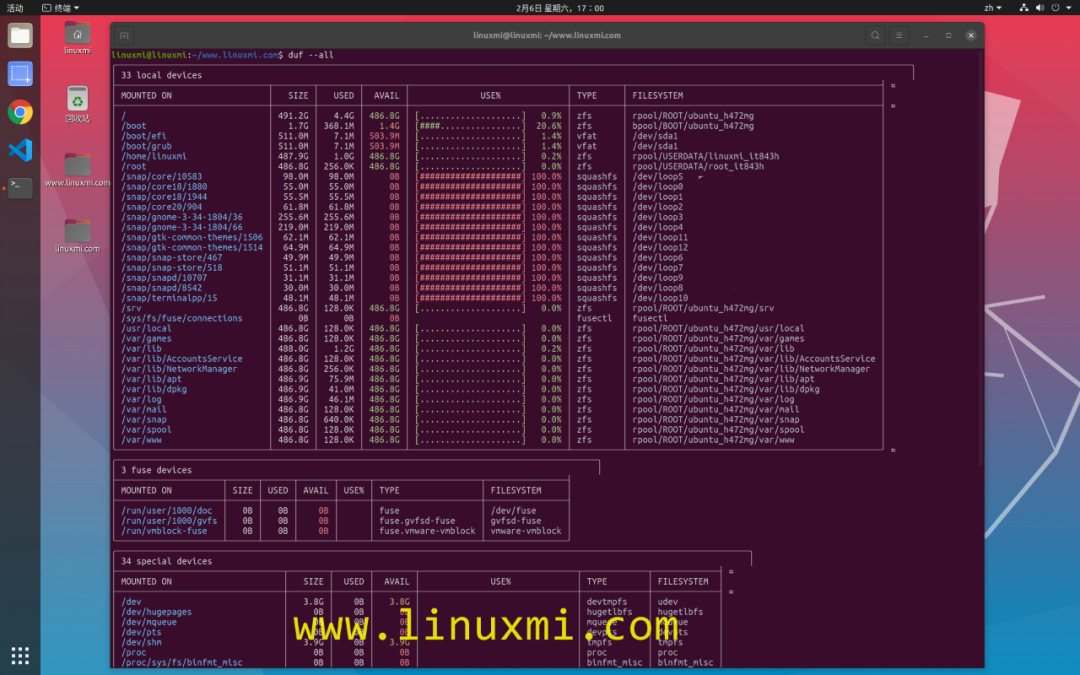Click the terminal title bar text
The image size is (1080, 675).
click(547, 35)
